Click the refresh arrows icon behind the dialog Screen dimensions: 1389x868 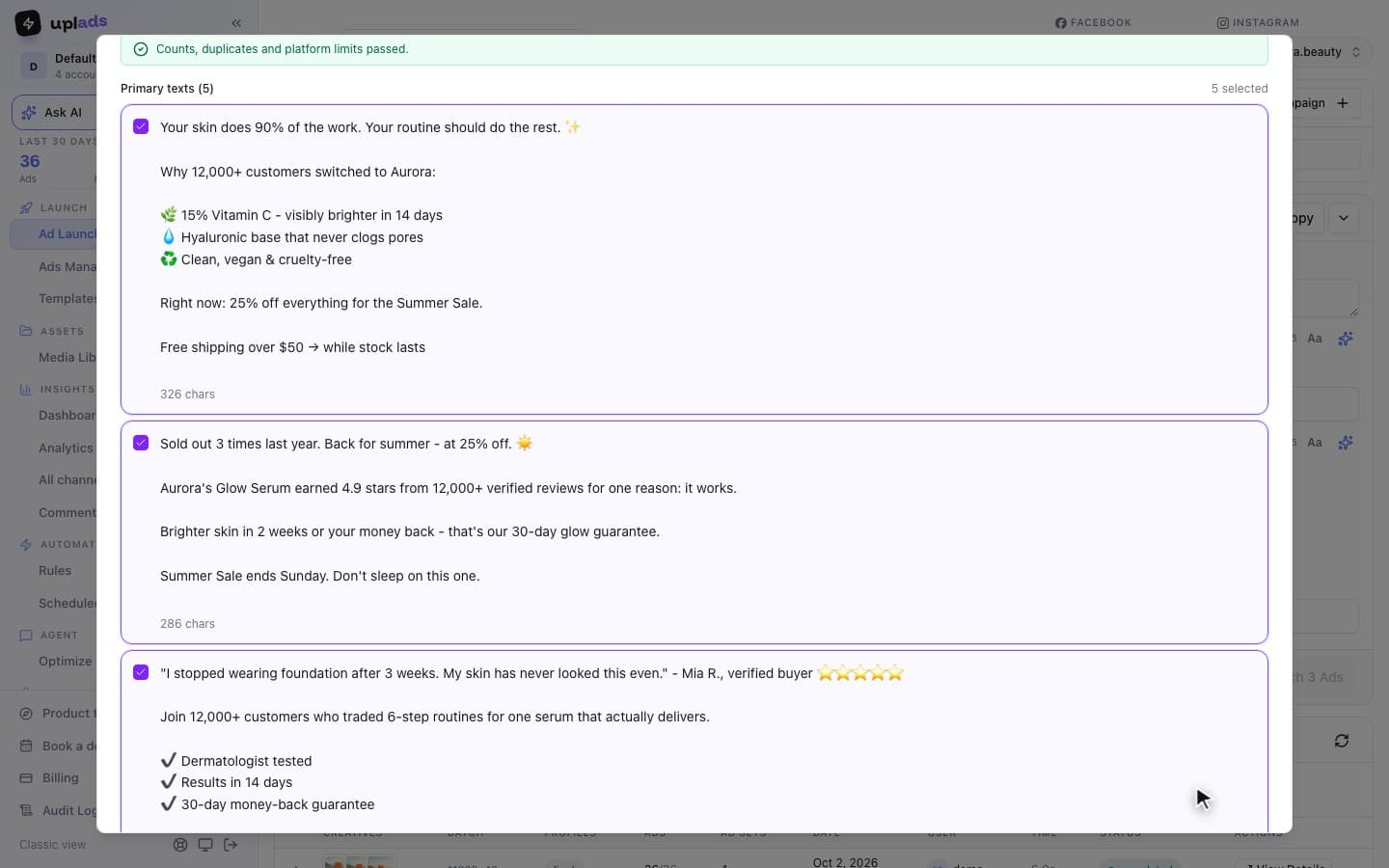[x=1342, y=741]
